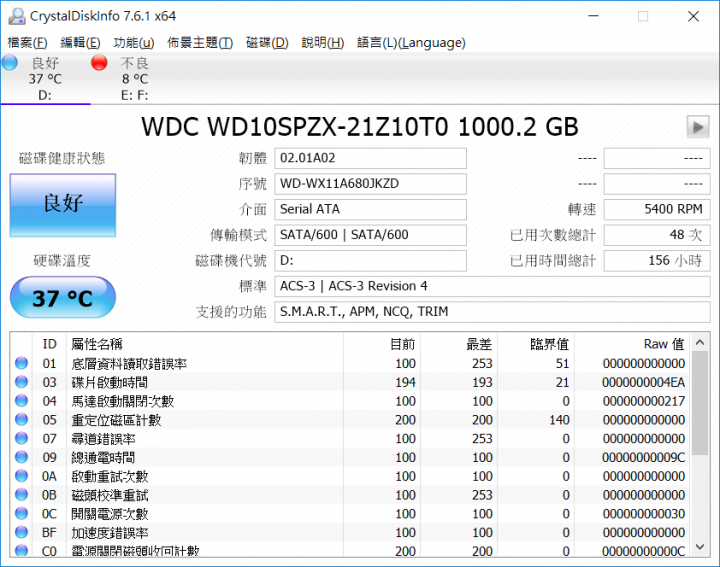The height and width of the screenshot is (567, 720).
Task: Select the 碟片啟動時間 attribute row
Action: click(350, 382)
